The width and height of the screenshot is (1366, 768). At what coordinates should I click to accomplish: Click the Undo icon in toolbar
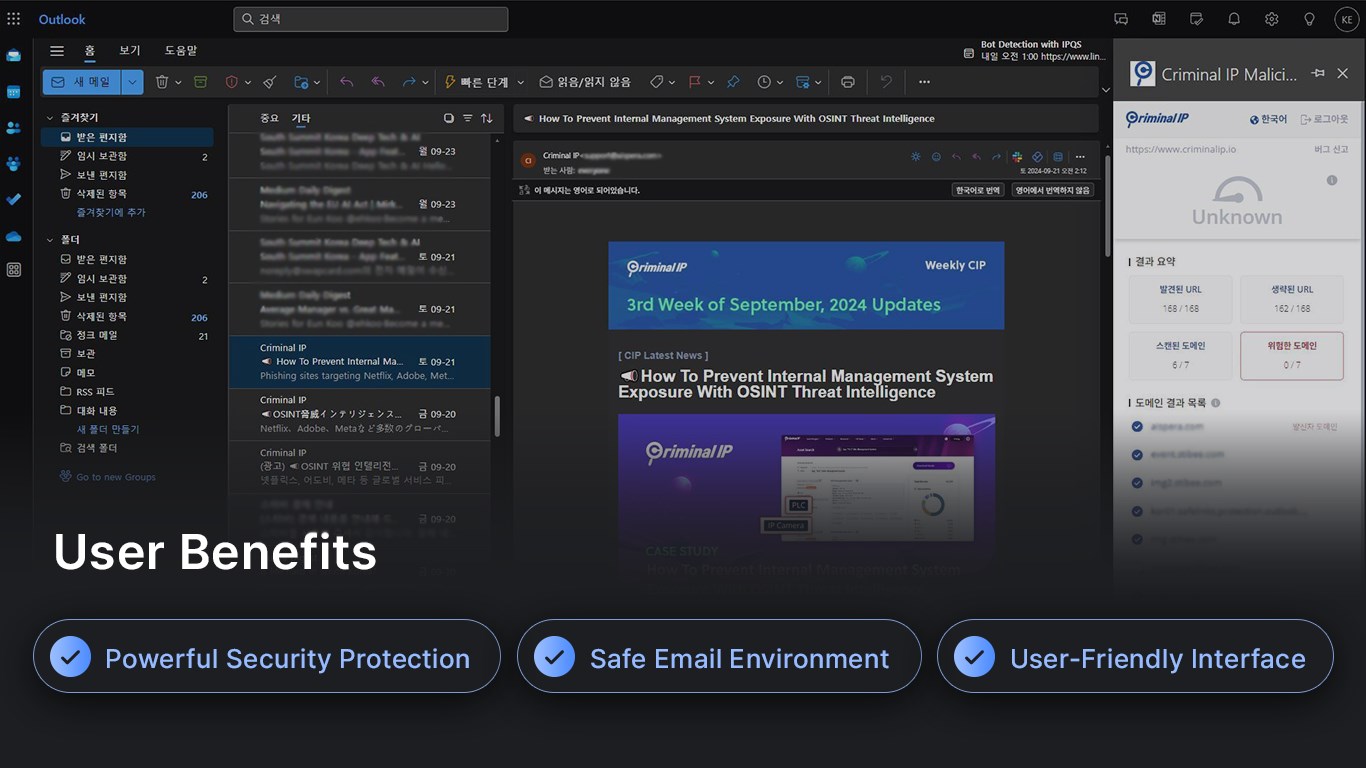coord(886,82)
